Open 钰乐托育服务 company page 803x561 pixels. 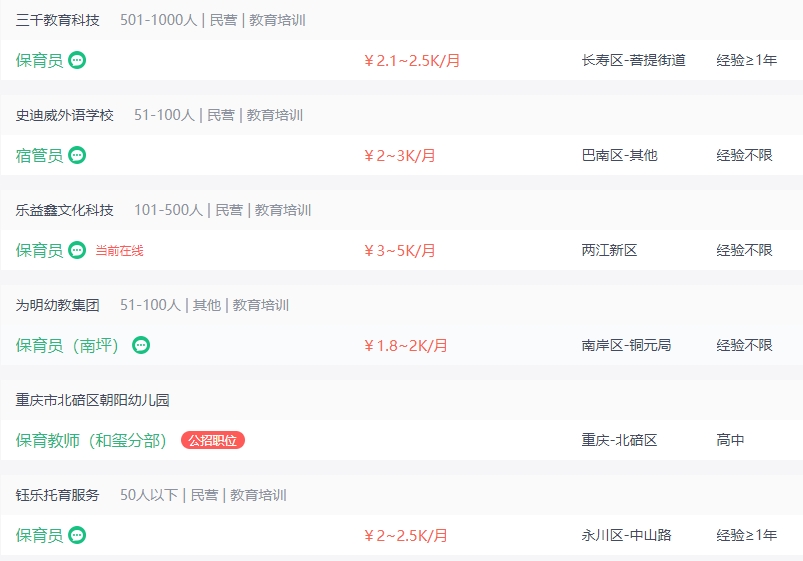pyautogui.click(x=57, y=495)
